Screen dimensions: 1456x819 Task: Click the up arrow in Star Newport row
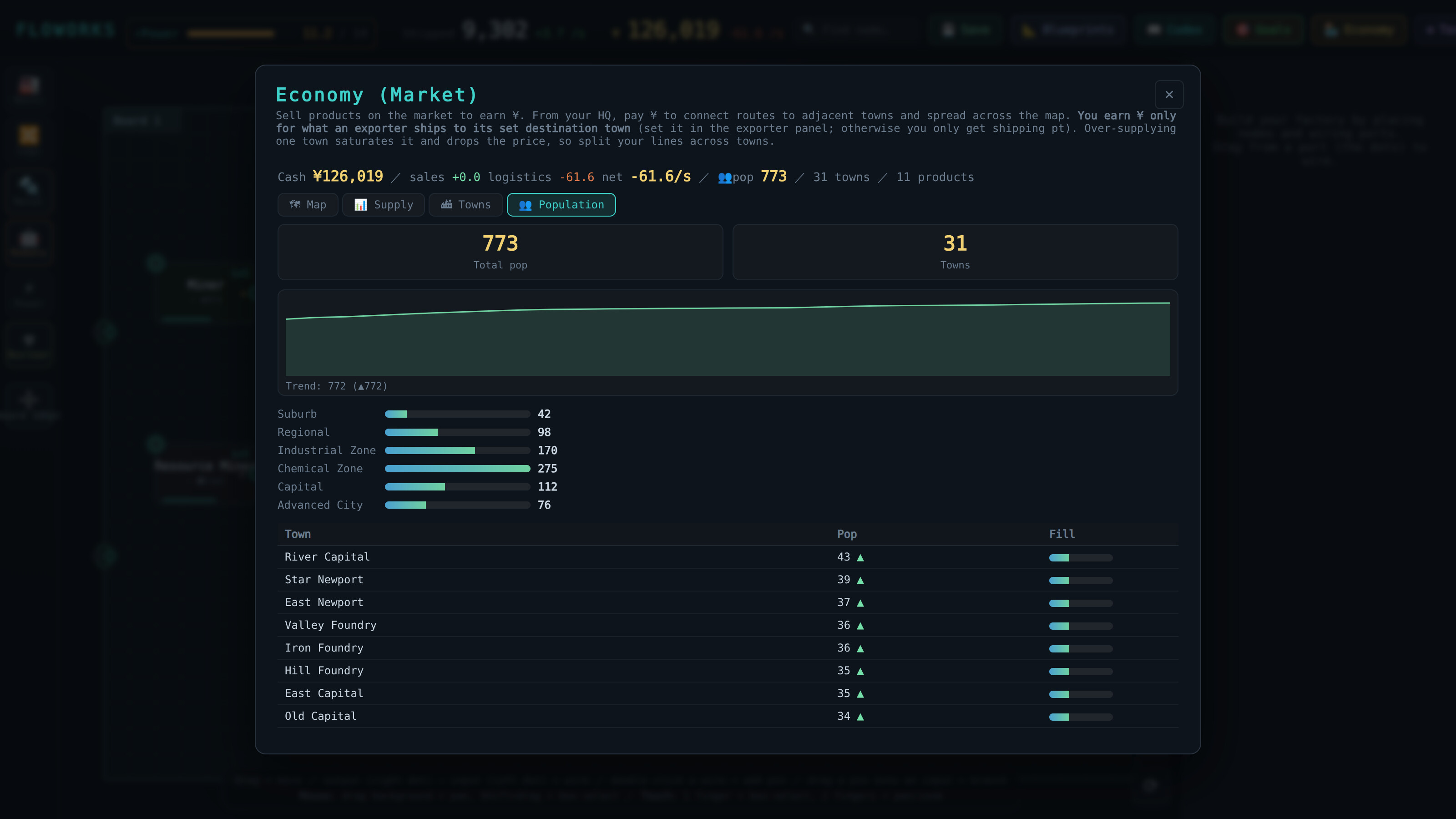[860, 580]
